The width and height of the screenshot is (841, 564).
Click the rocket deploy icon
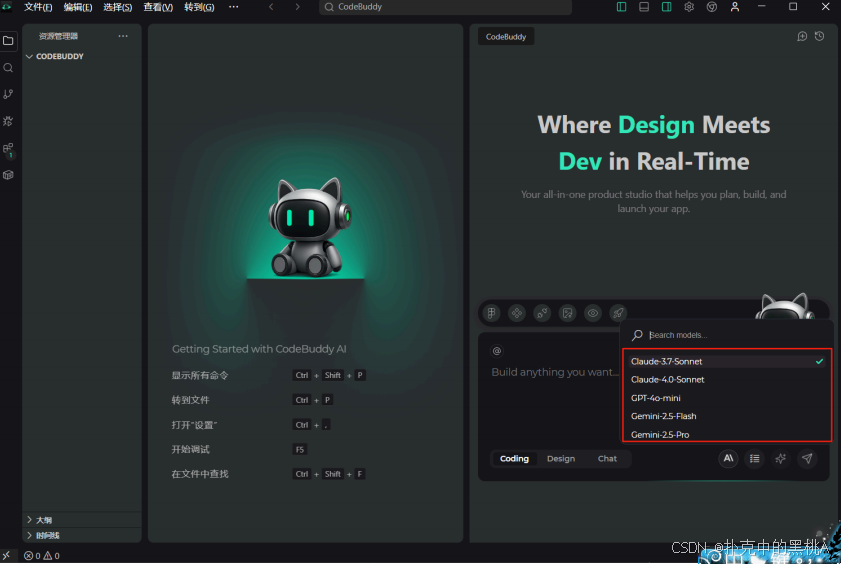(618, 313)
